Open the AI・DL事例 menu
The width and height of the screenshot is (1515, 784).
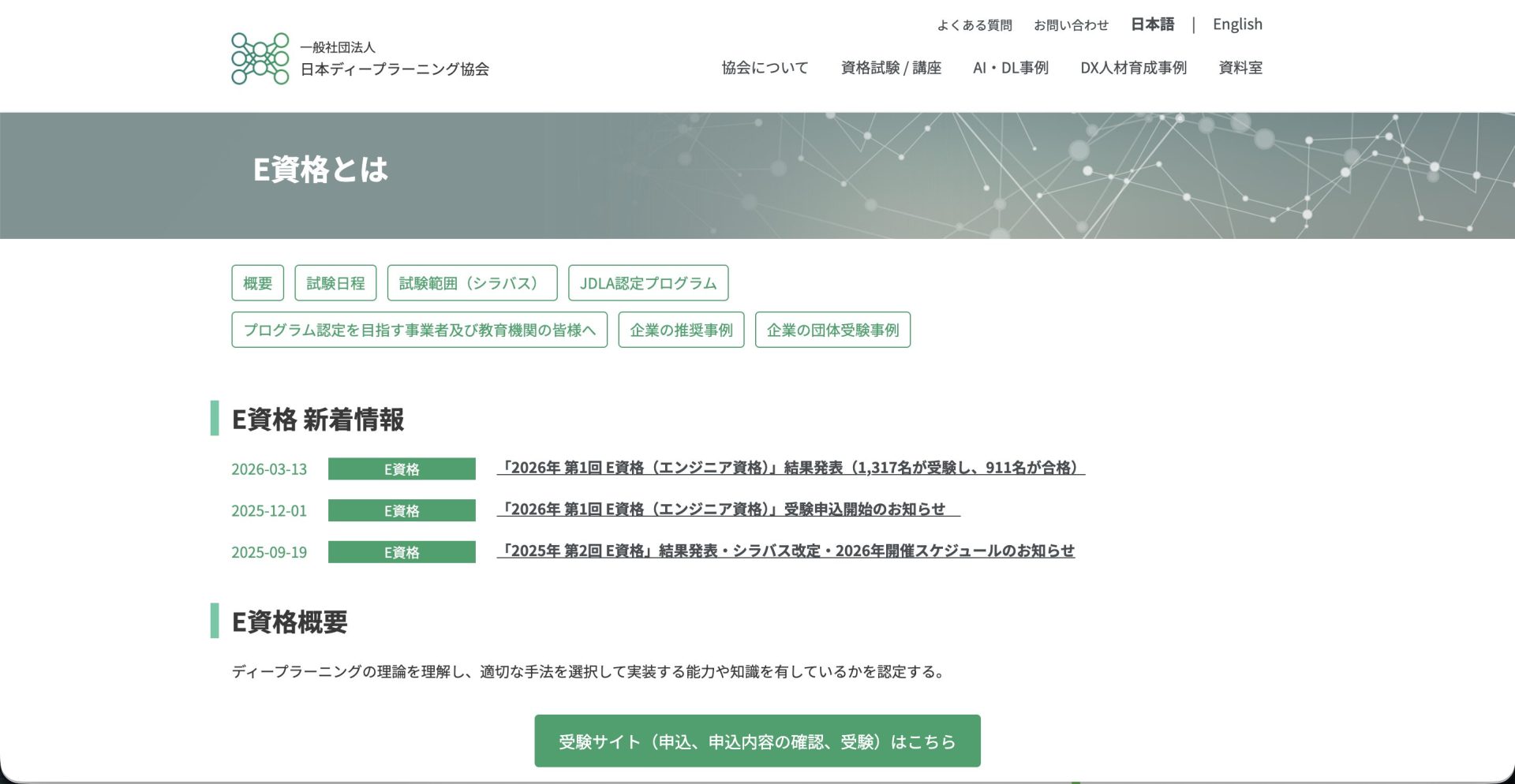[x=1011, y=68]
